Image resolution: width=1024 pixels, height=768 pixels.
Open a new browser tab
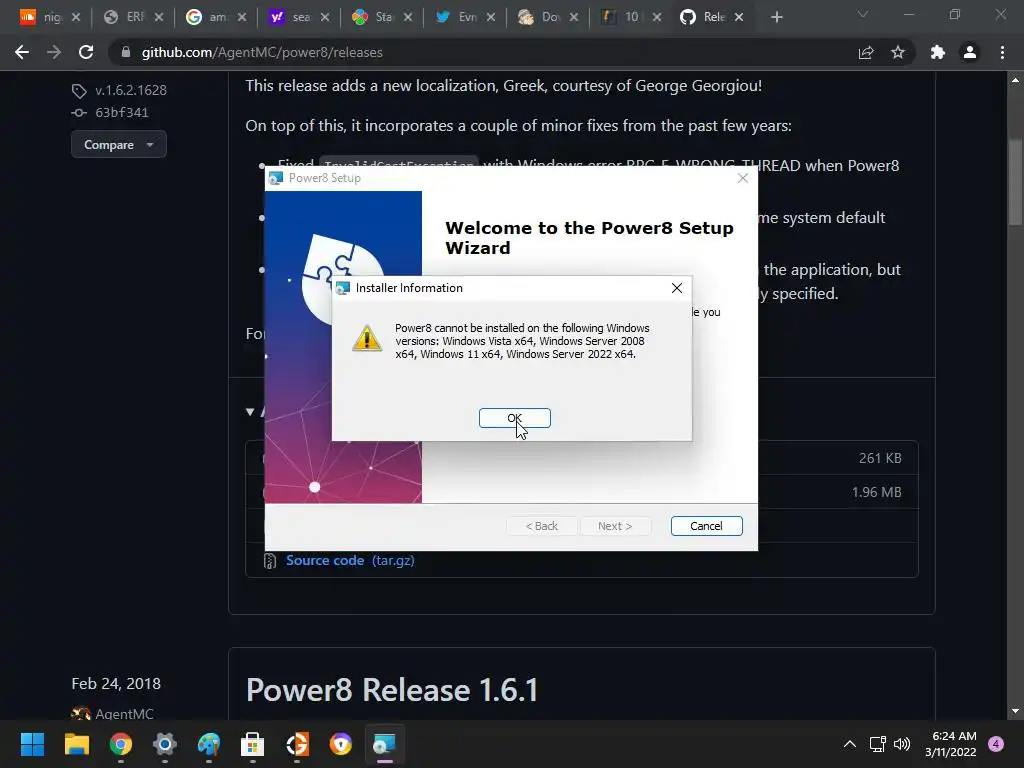[x=776, y=17]
